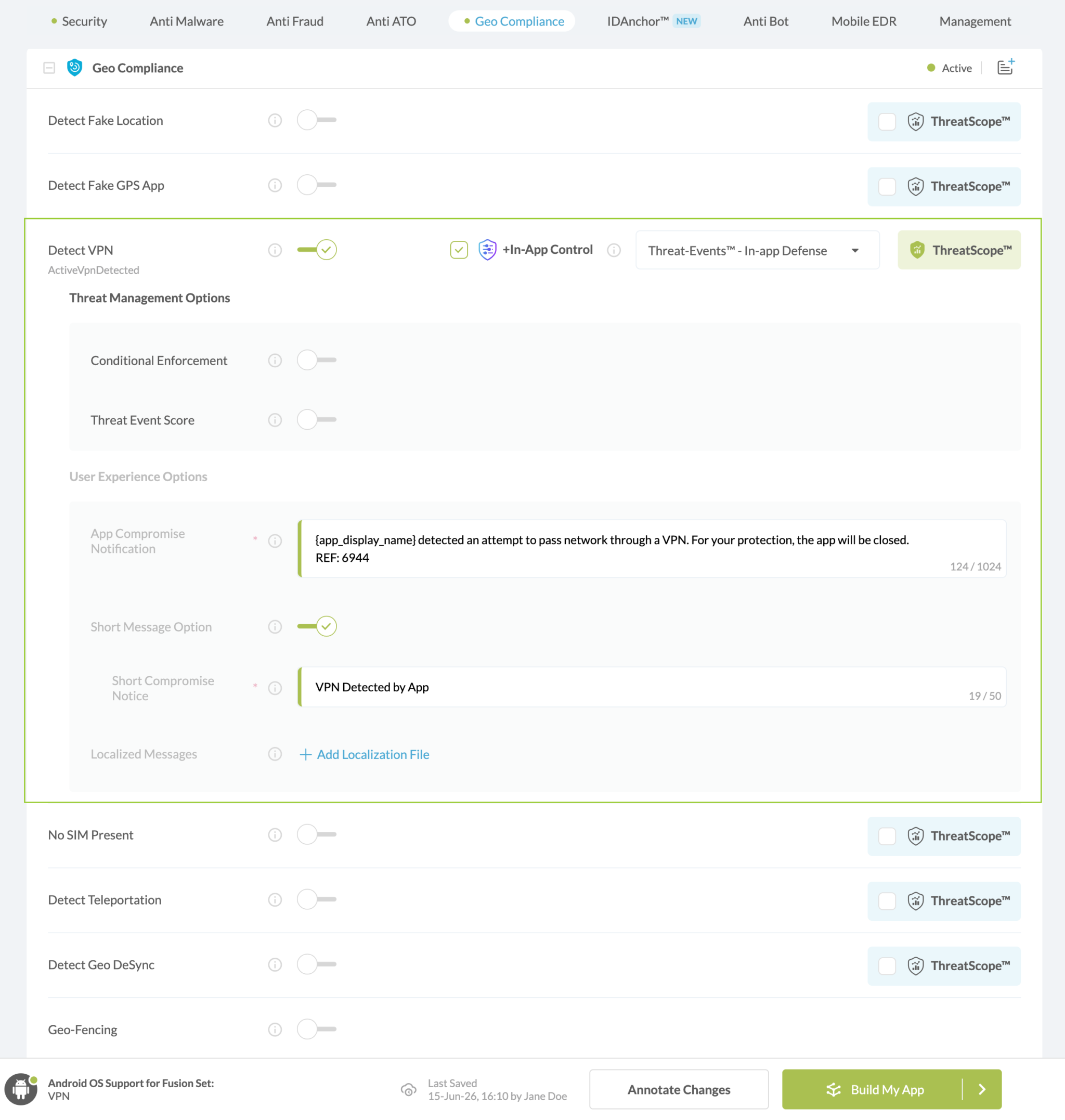Click the In-App Control shield icon

click(x=487, y=249)
